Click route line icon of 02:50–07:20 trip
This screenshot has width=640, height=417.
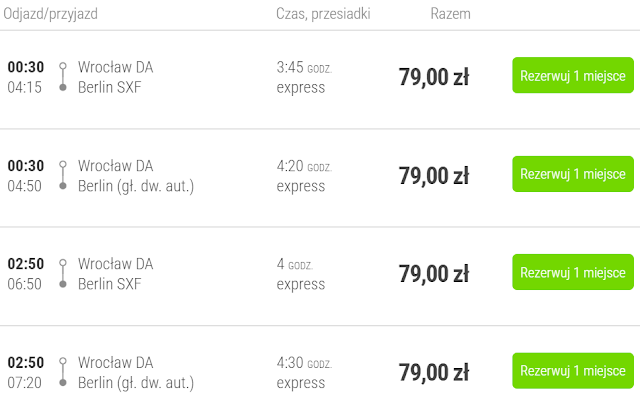pyautogui.click(x=62, y=371)
